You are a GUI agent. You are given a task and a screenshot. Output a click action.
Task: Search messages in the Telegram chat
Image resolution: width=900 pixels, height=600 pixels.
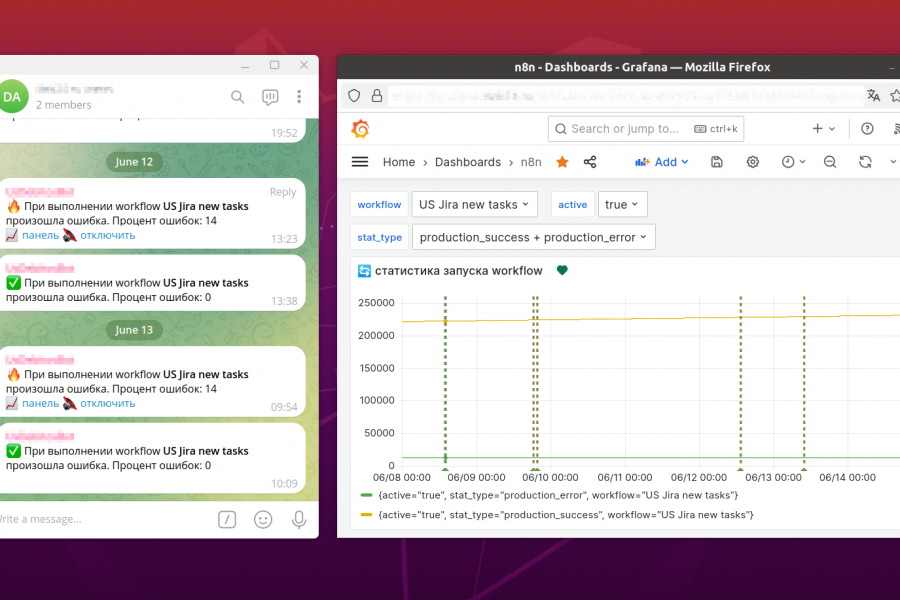pos(237,97)
